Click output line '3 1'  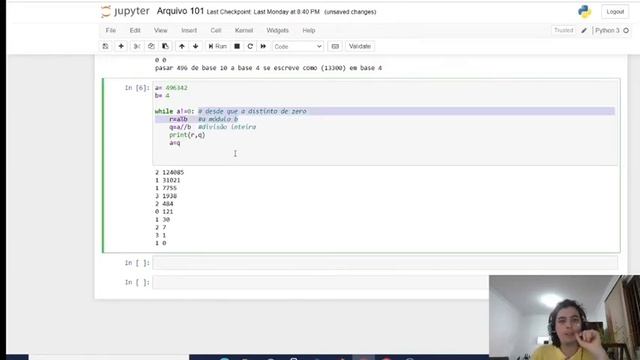coord(160,235)
